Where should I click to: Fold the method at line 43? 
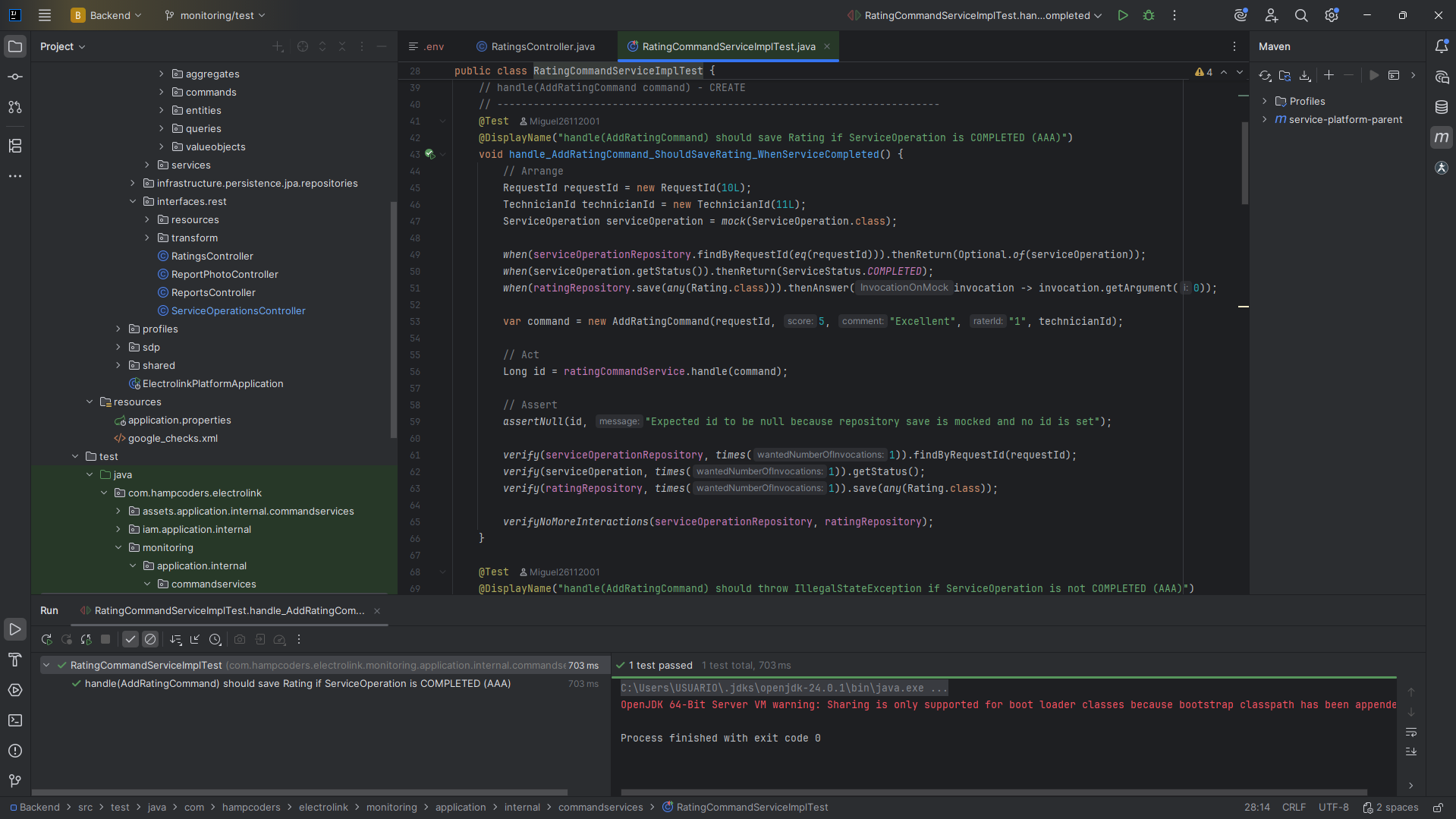tap(443, 154)
